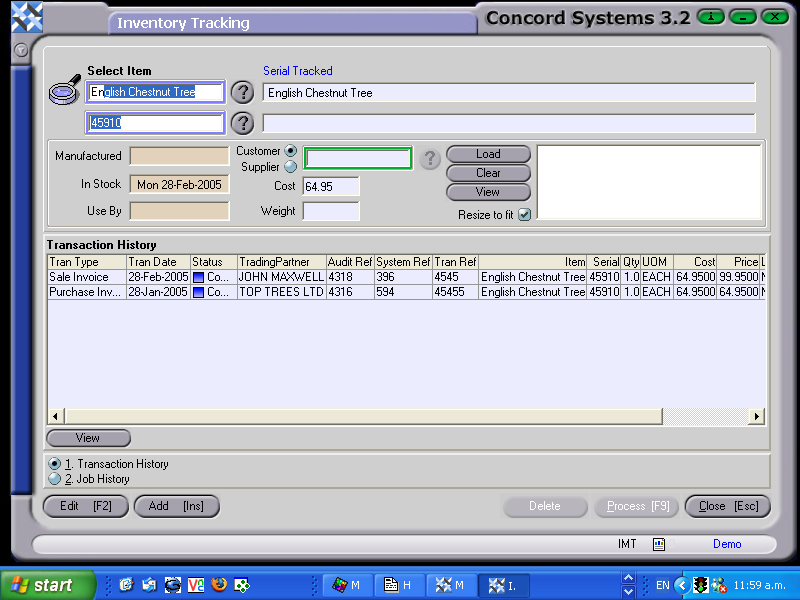Click the circular arrow icon in left sidebar
The height and width of the screenshot is (600, 800).
point(19,48)
